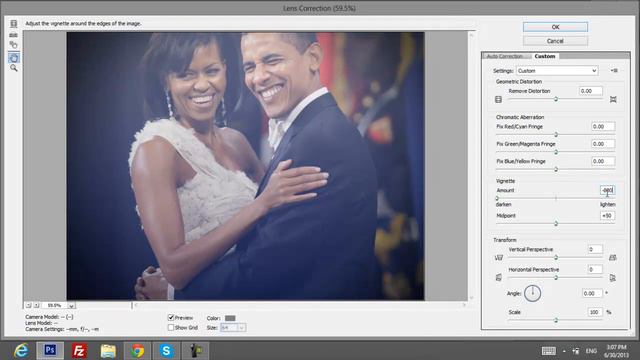The width and height of the screenshot is (640, 360).
Task: Click left Vertical Perspective icon
Action: coord(498,258)
